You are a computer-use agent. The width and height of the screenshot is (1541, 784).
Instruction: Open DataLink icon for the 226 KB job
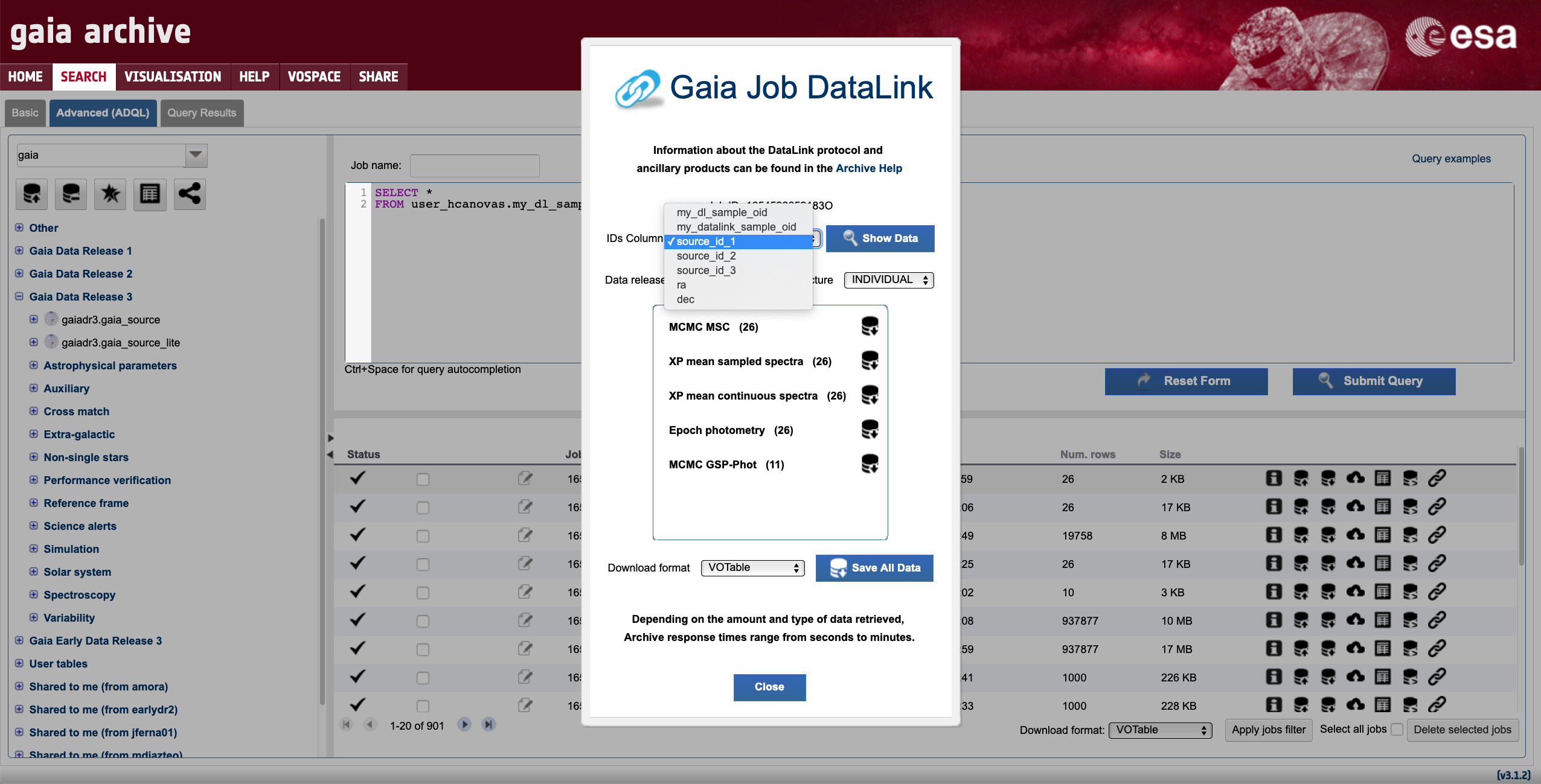[1437, 677]
